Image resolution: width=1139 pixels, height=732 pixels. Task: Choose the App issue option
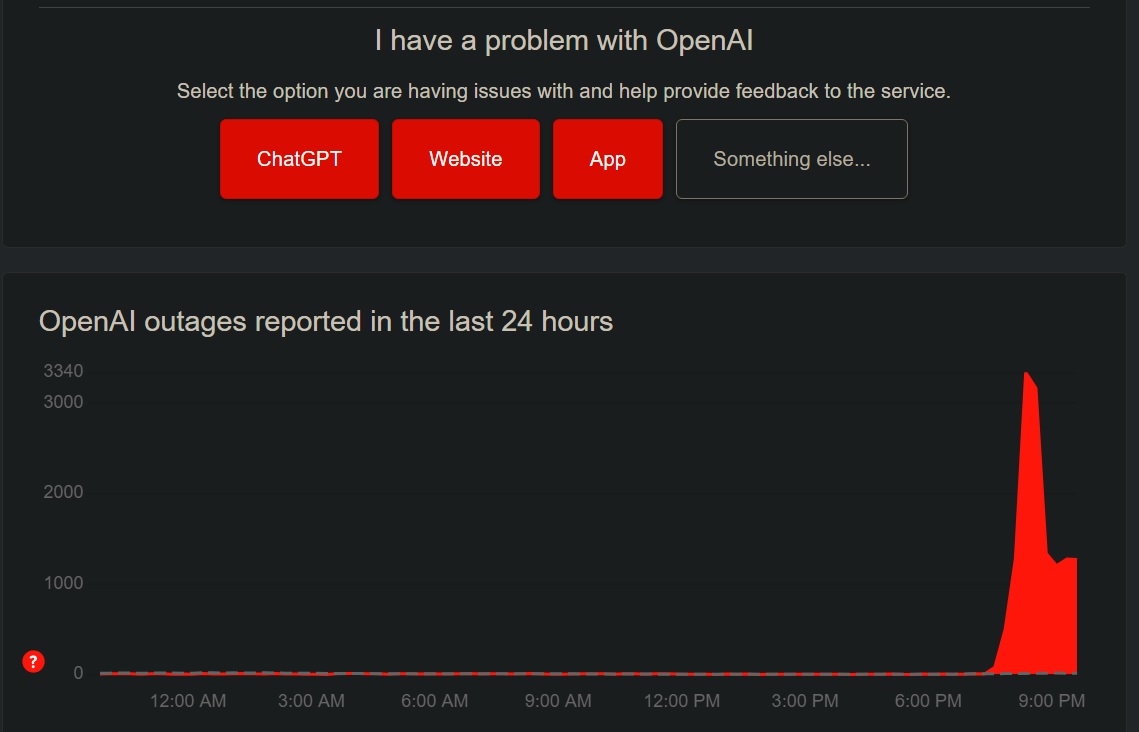click(x=607, y=159)
